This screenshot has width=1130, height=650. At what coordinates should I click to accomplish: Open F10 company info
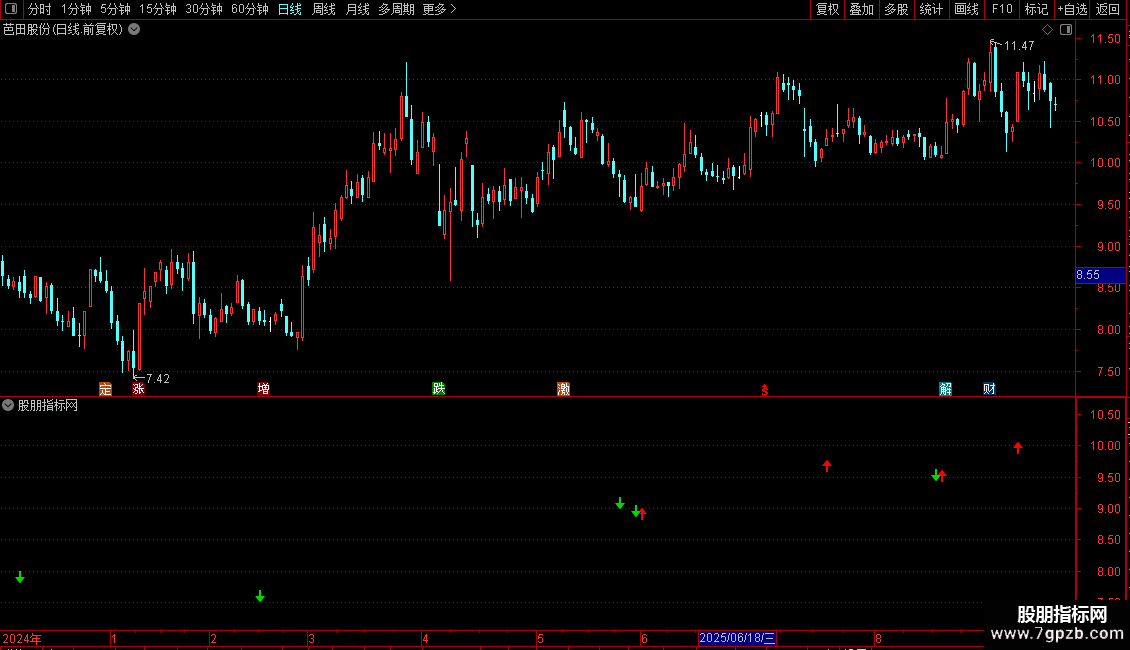click(1002, 9)
